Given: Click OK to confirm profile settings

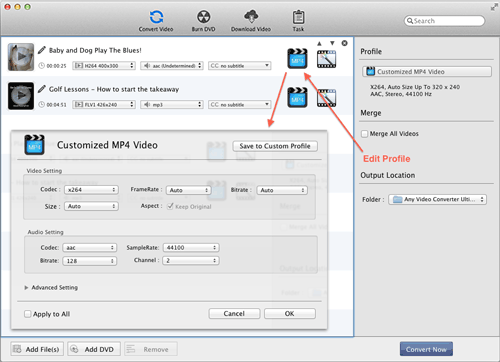Looking at the screenshot, I should 290,313.
